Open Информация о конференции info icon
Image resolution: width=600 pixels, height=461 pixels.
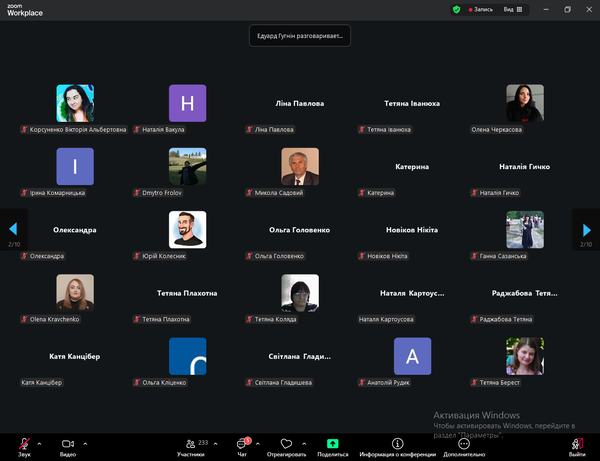398,443
